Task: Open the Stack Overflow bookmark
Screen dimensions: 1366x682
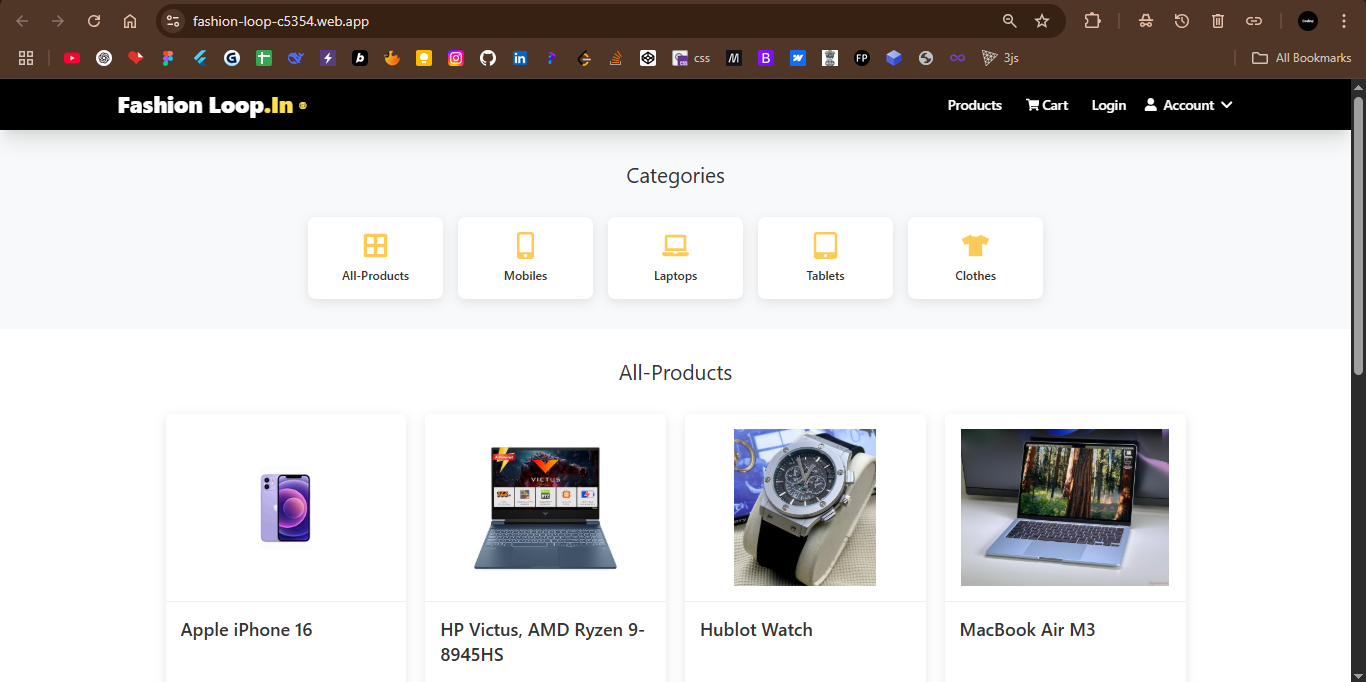Action: 616,58
